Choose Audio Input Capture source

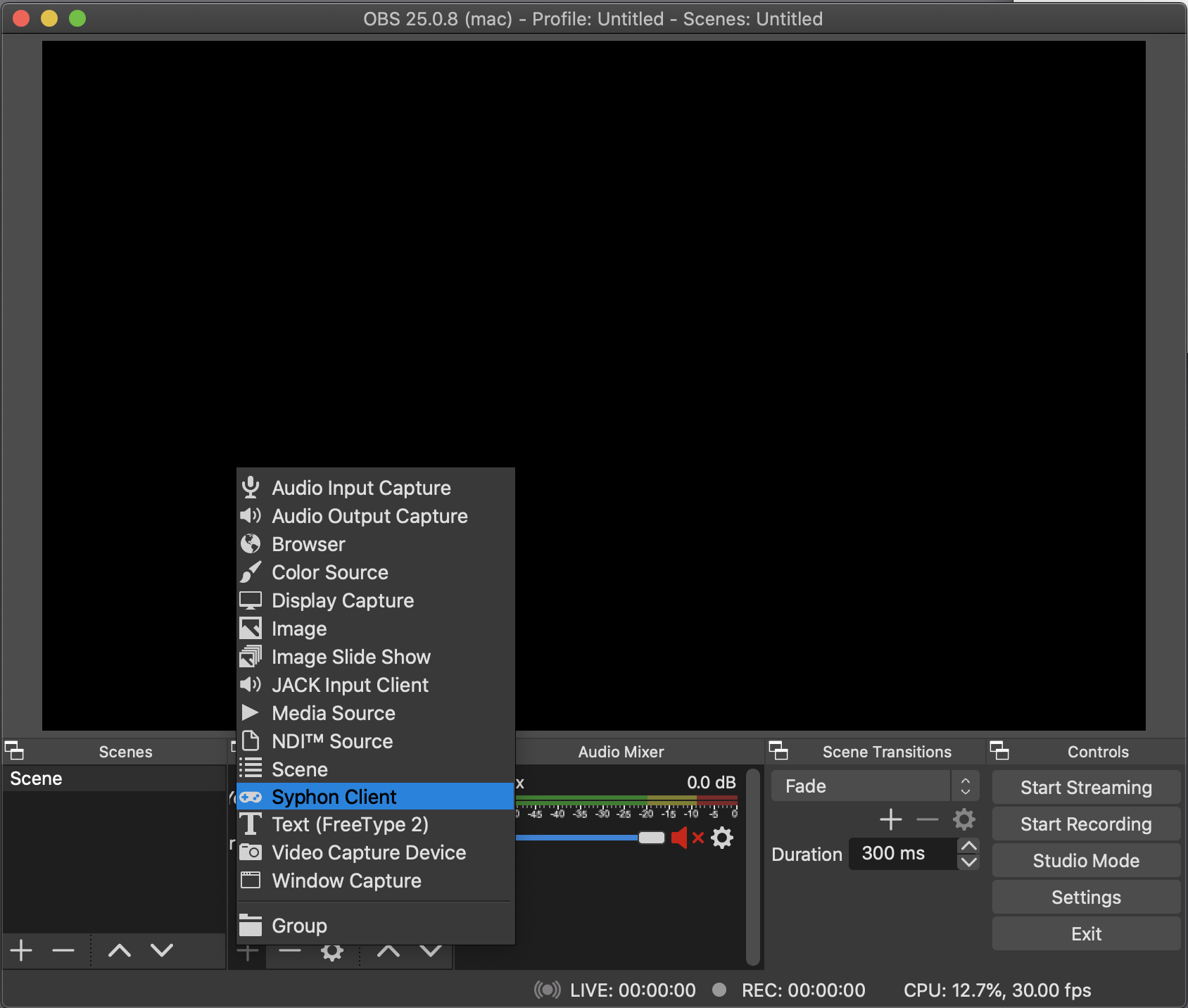click(376, 488)
